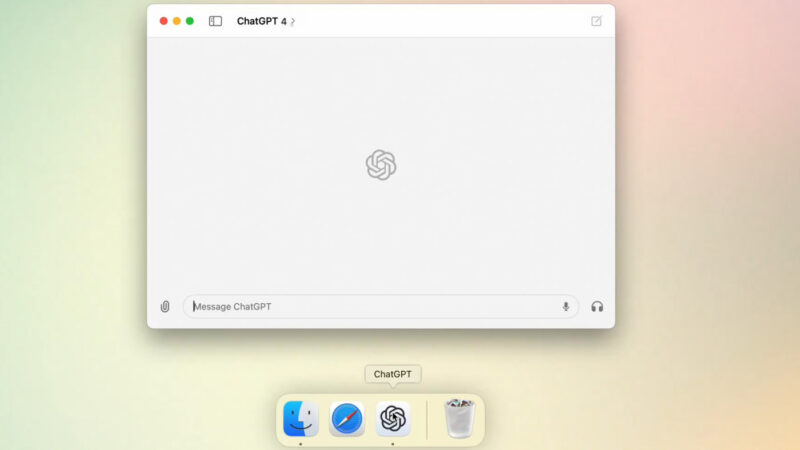Focus the Message ChatGPT input field
The image size is (800, 450).
pyautogui.click(x=381, y=307)
